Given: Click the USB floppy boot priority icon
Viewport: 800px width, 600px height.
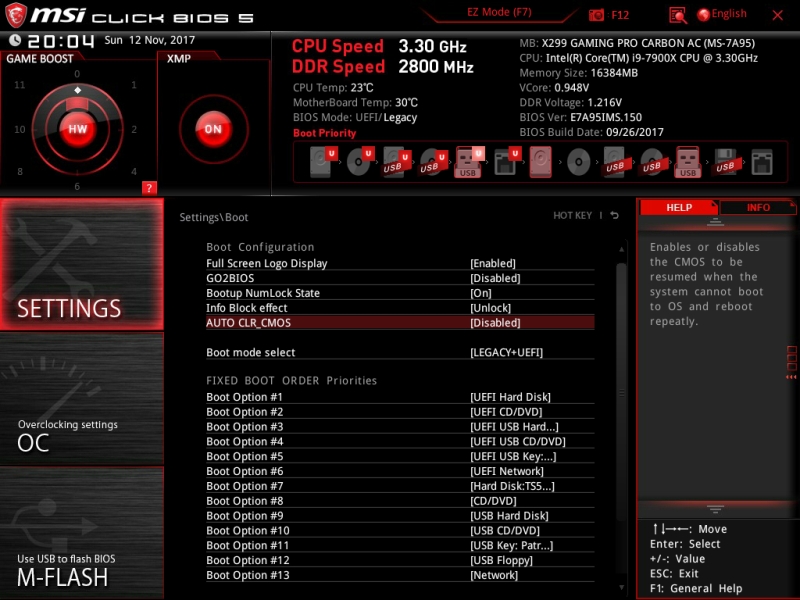Looking at the screenshot, I should pos(725,162).
